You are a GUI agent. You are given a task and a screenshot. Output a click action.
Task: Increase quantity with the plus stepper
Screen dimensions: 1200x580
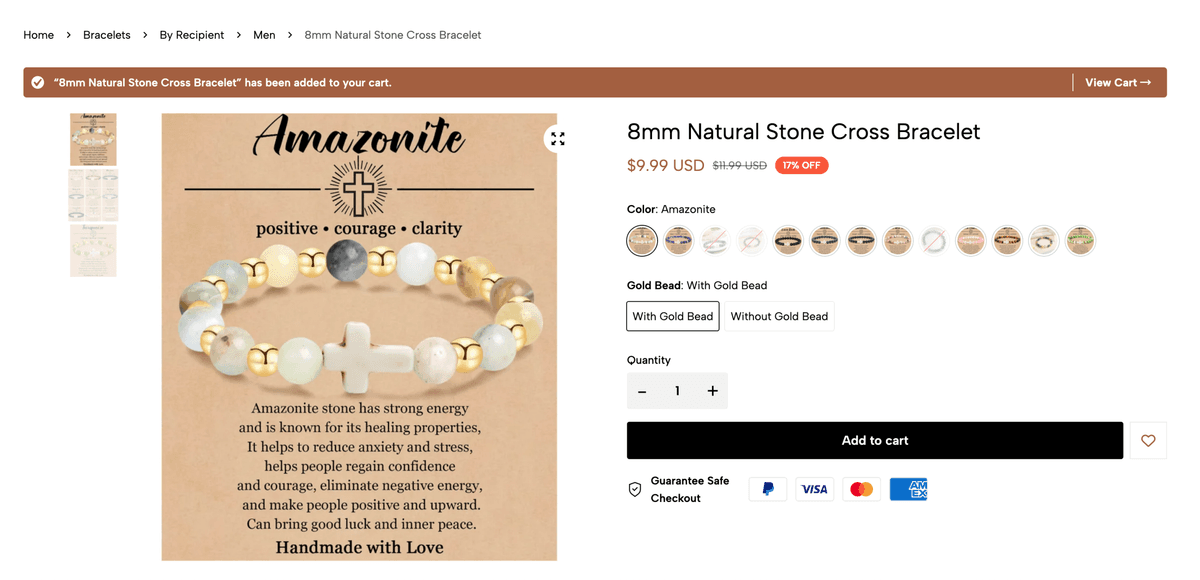(x=712, y=391)
